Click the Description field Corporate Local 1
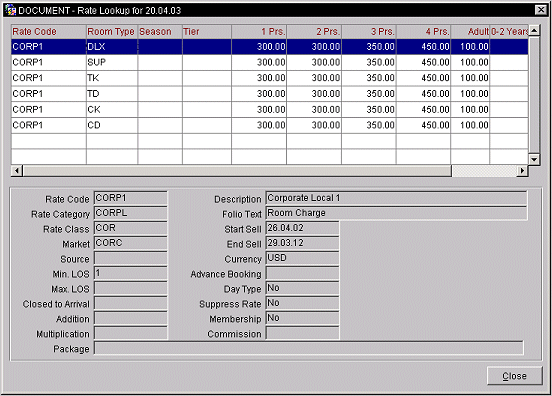 [x=396, y=198]
